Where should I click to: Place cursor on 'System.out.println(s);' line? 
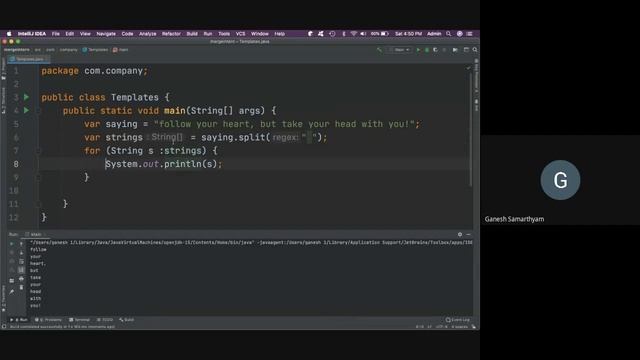(x=164, y=164)
